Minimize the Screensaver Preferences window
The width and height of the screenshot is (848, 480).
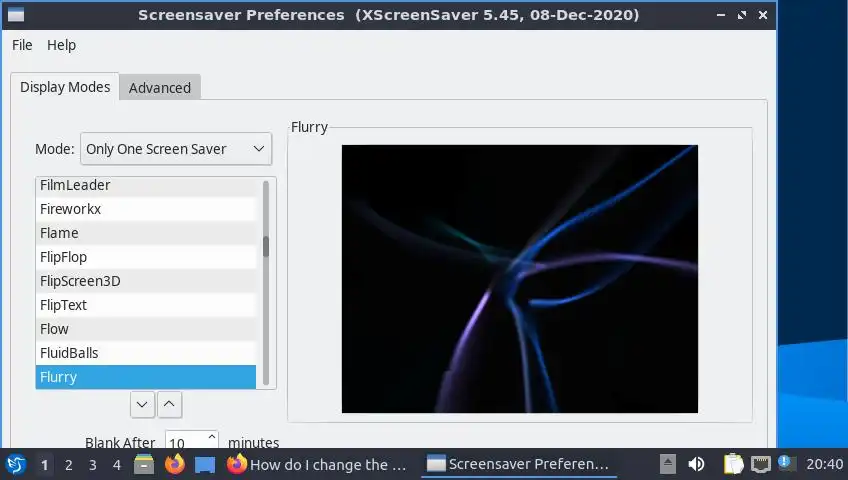pyautogui.click(x=721, y=15)
